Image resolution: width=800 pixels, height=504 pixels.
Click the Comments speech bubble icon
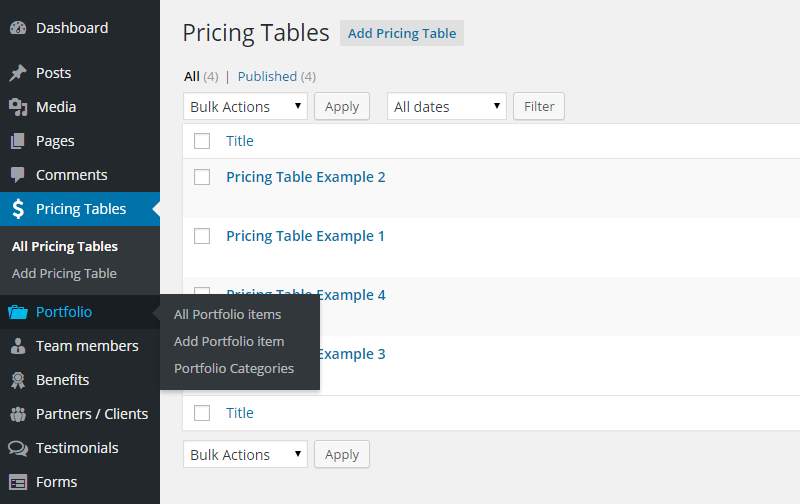point(17,175)
